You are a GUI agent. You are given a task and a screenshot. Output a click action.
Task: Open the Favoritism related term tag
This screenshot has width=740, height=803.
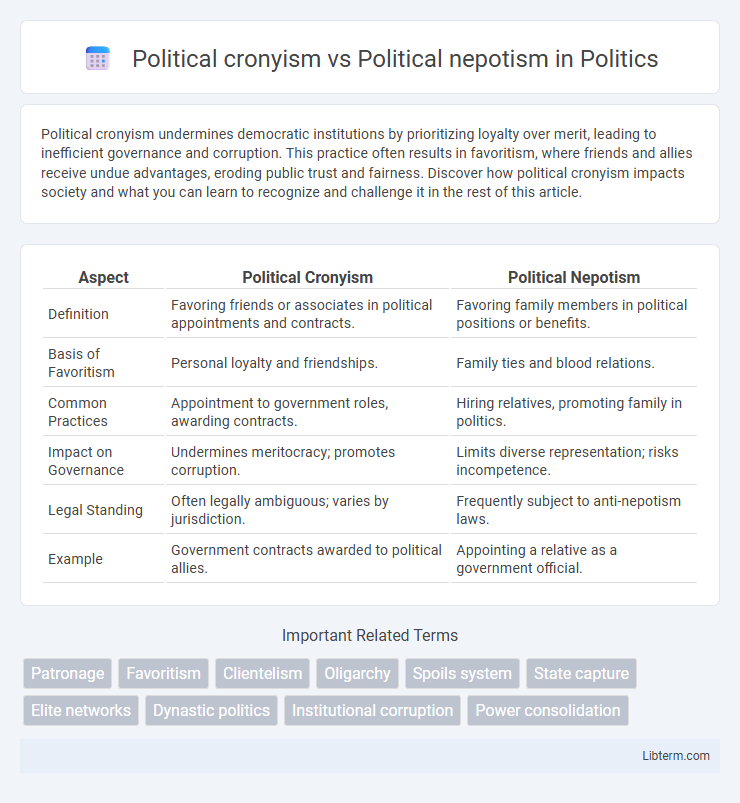[x=163, y=673]
